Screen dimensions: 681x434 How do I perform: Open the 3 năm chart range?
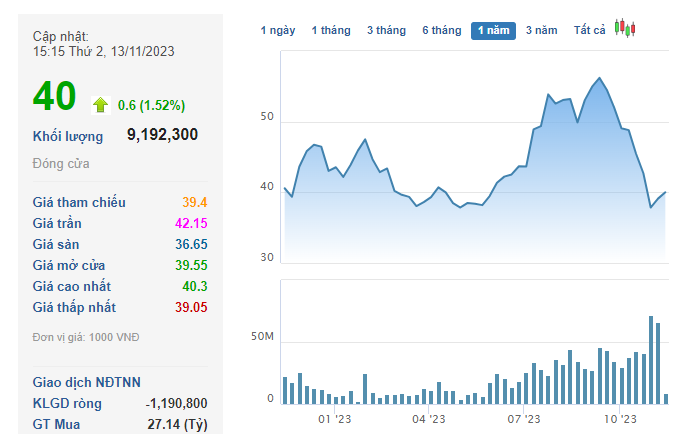tap(542, 30)
